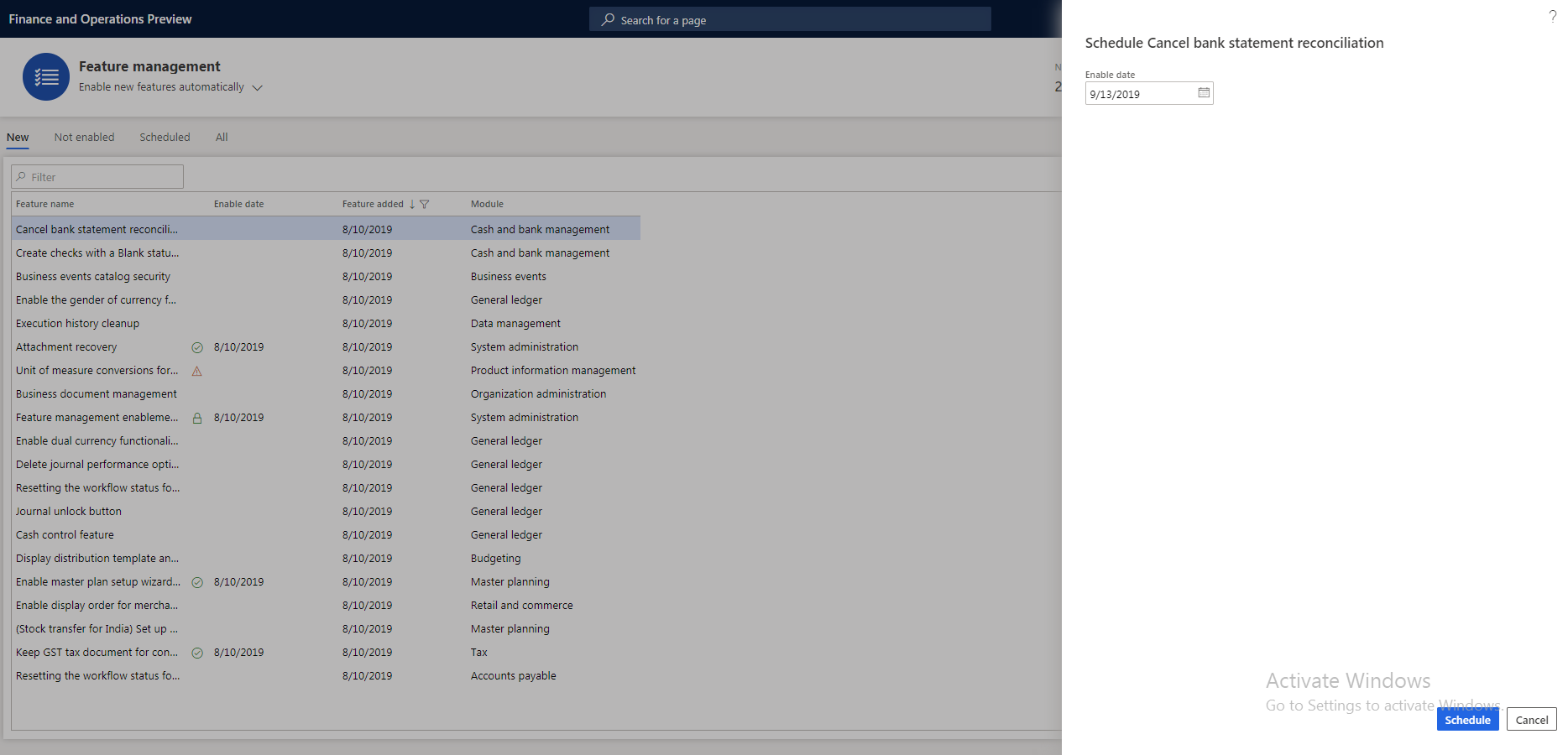Click the Cancel button

(1531, 719)
